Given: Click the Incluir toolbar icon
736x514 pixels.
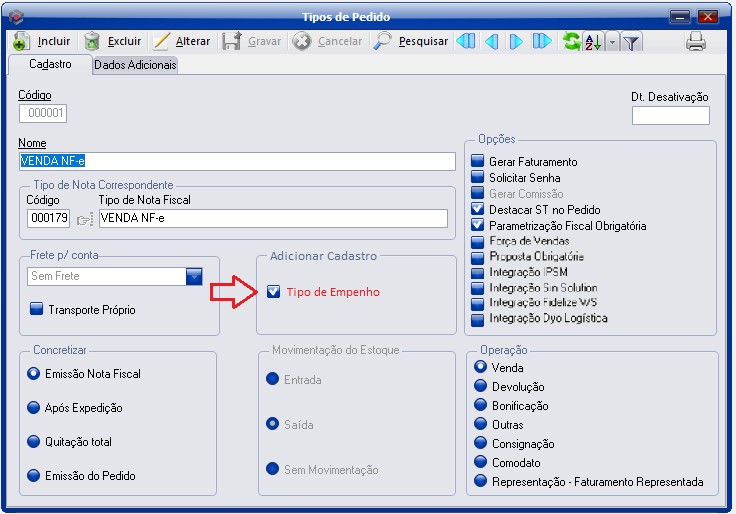Looking at the screenshot, I should click(x=22, y=41).
